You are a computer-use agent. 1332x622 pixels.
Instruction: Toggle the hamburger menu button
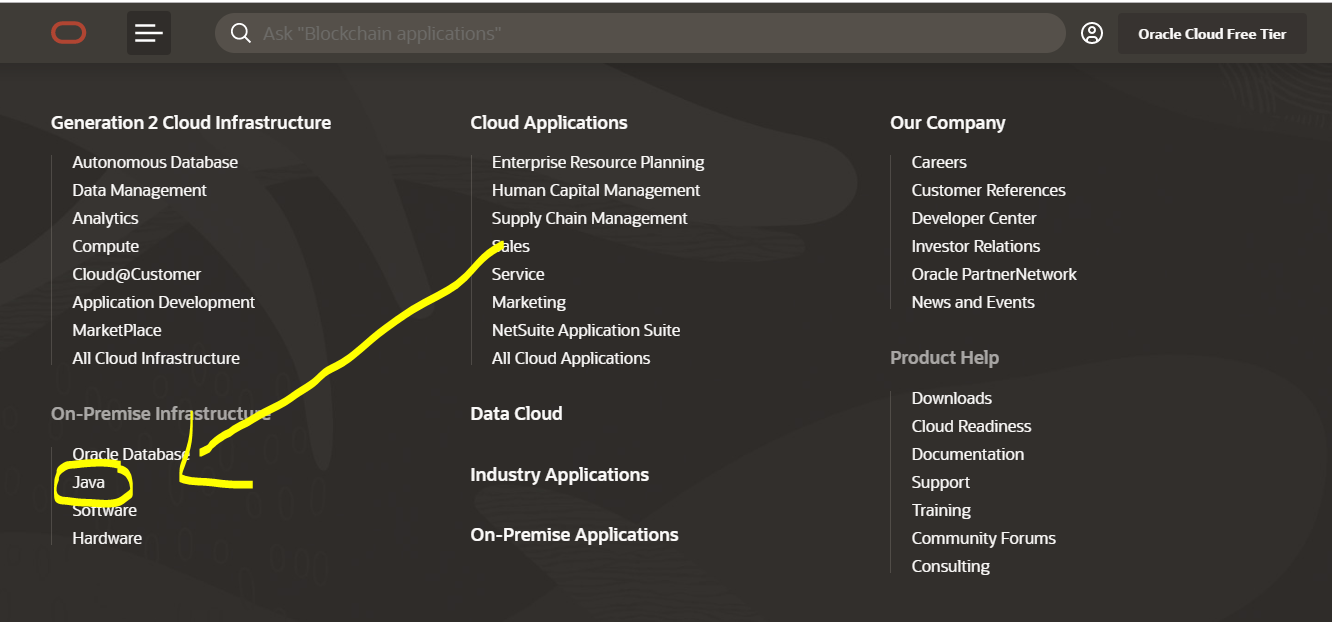click(x=149, y=33)
